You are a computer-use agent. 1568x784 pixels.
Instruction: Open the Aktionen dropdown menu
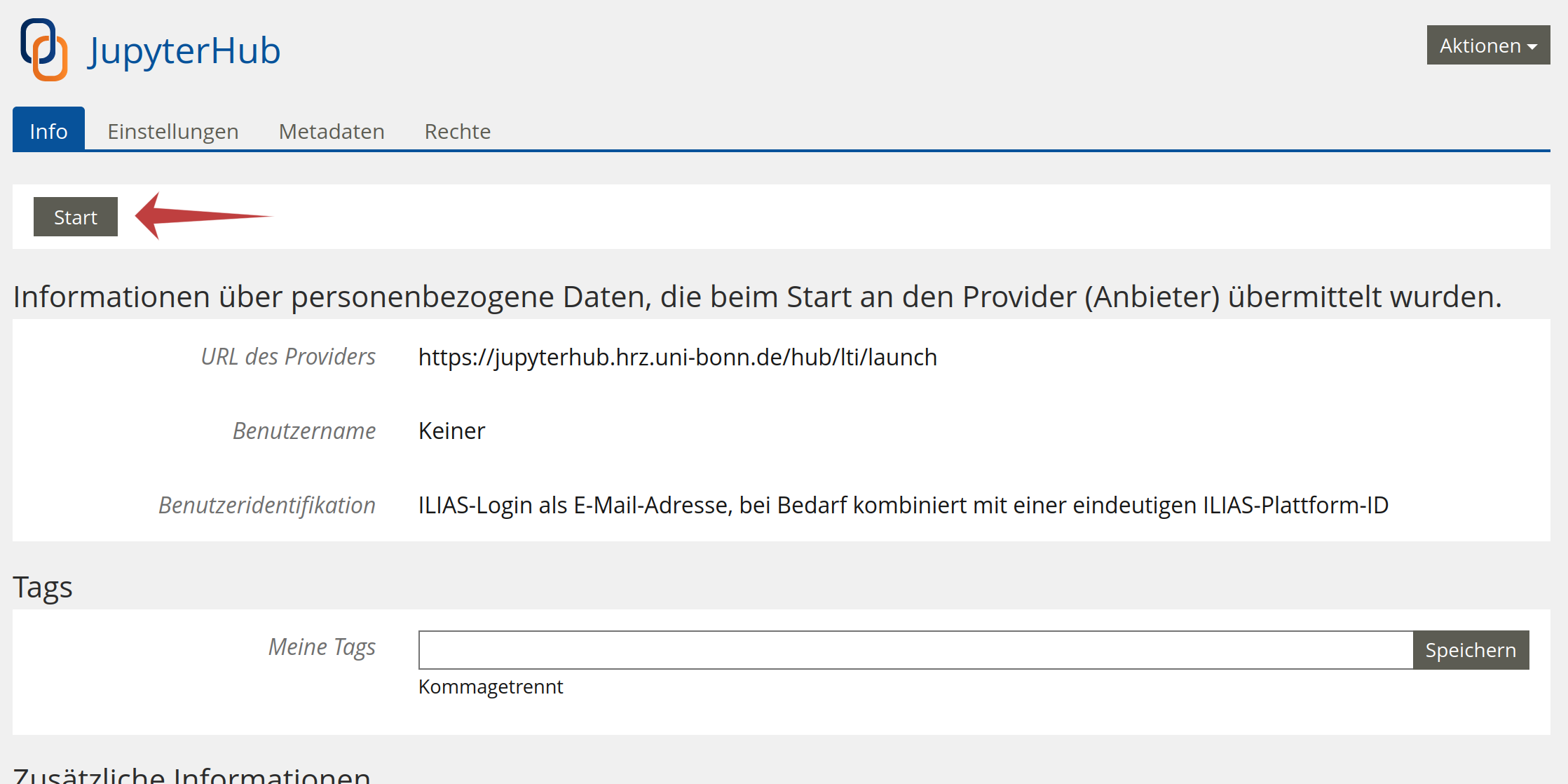(x=1488, y=46)
